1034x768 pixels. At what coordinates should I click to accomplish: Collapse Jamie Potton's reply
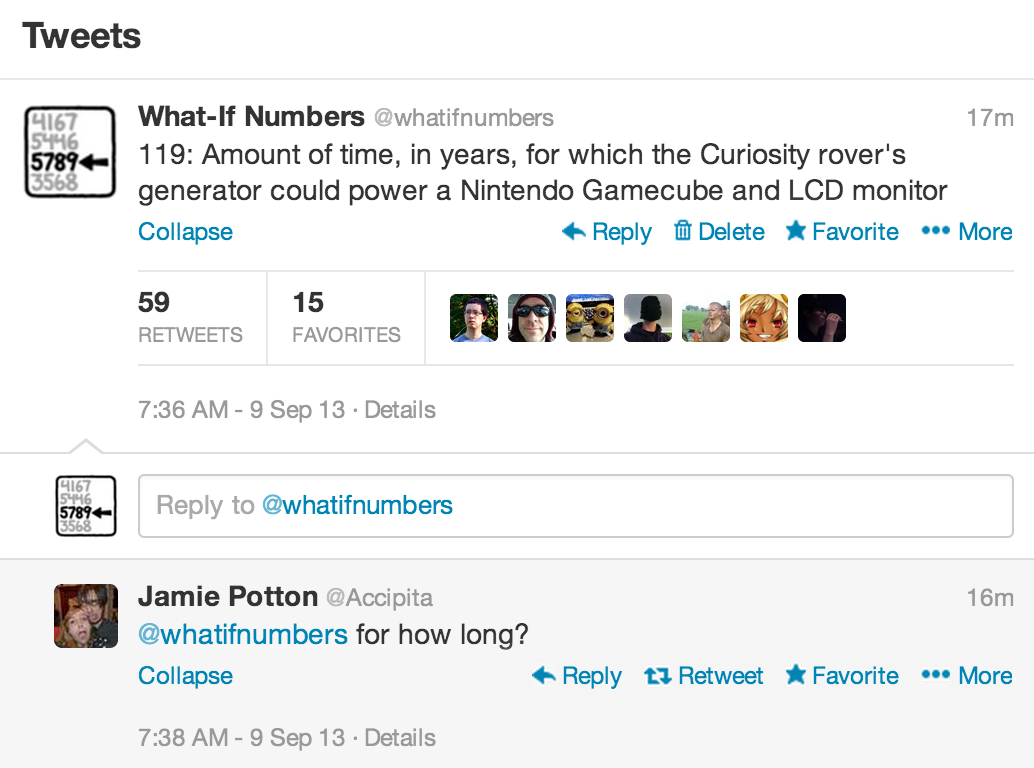[185, 676]
